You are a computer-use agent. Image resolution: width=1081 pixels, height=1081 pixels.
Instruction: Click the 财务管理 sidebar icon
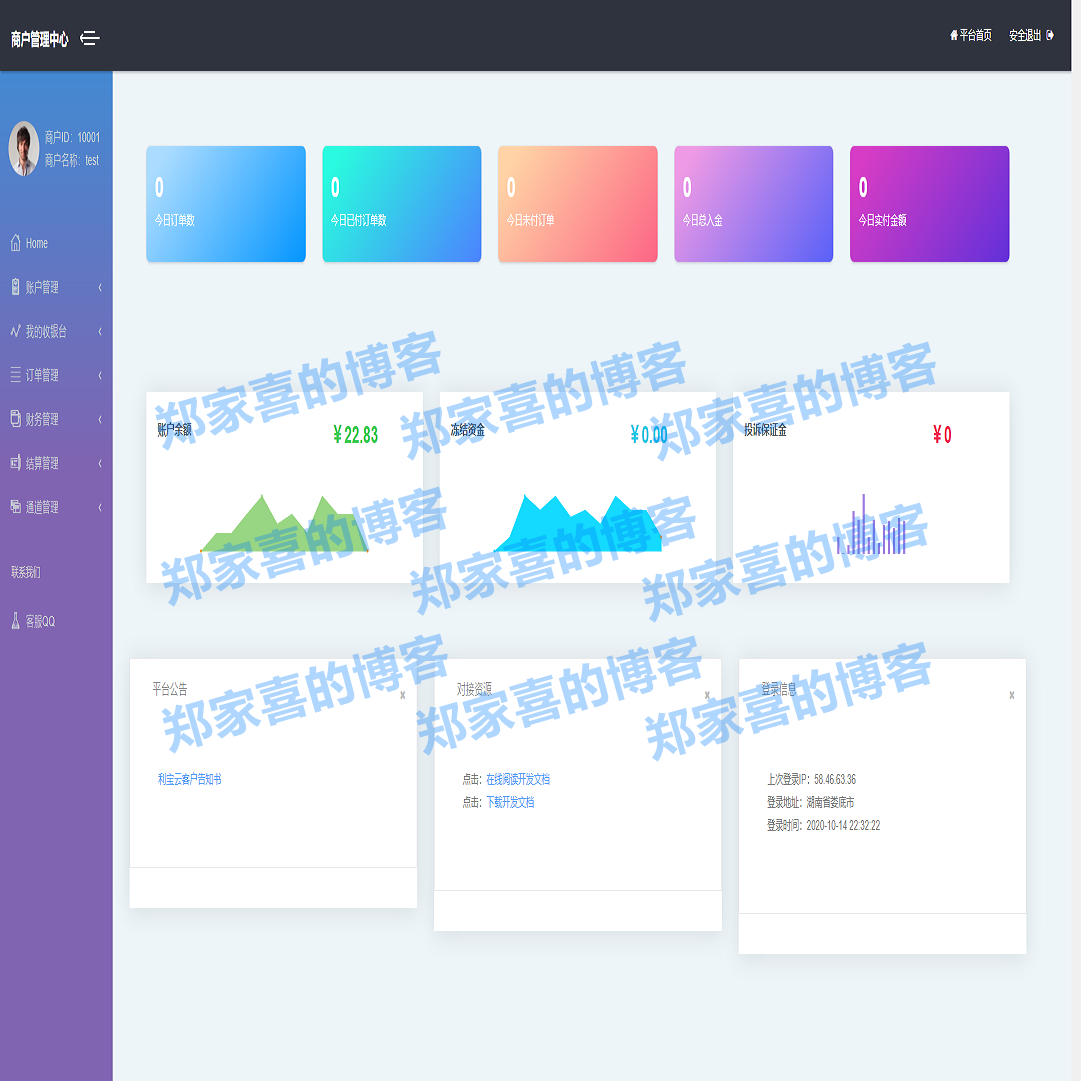[15, 419]
